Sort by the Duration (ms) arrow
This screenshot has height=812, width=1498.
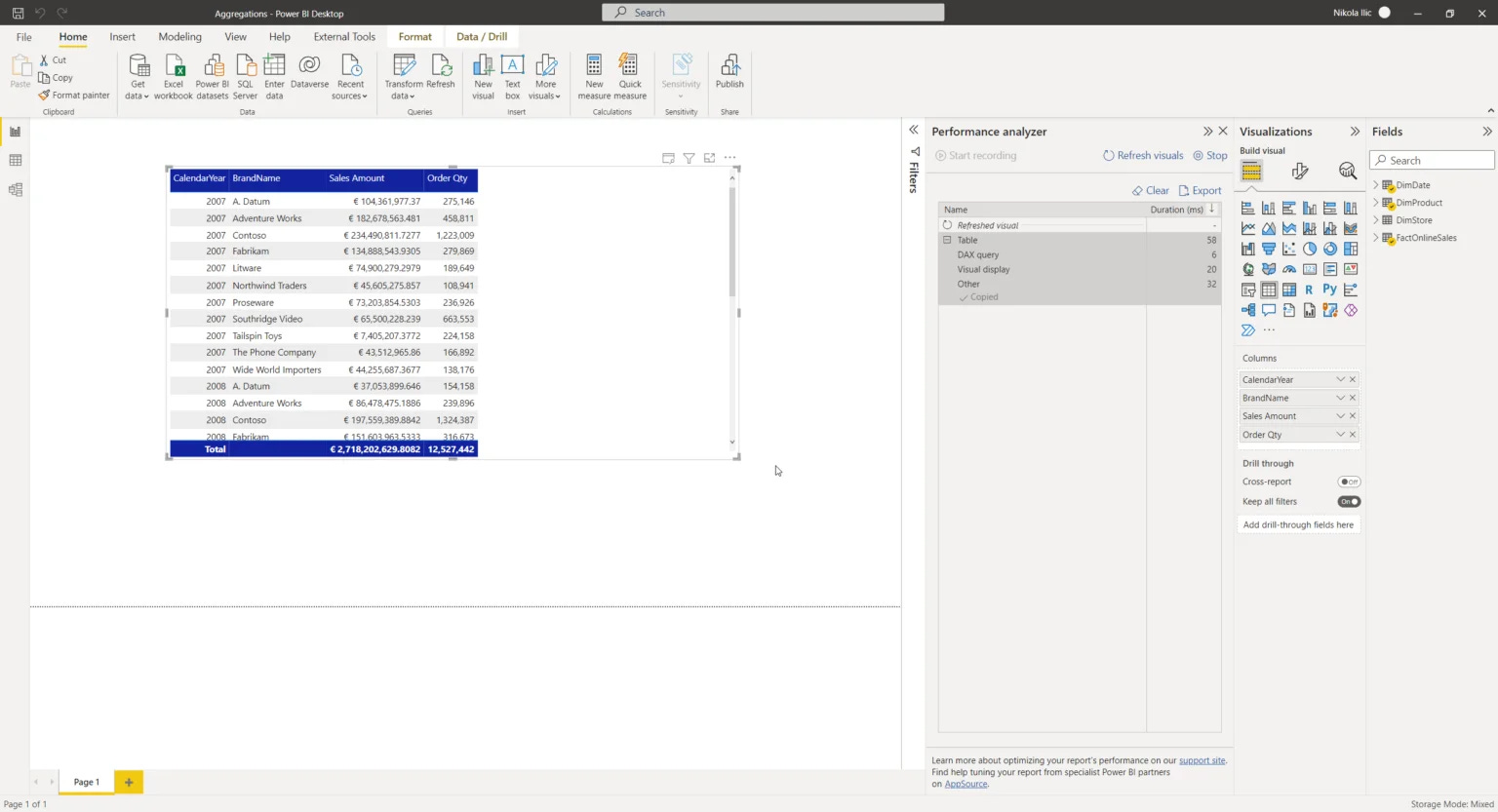click(1212, 209)
